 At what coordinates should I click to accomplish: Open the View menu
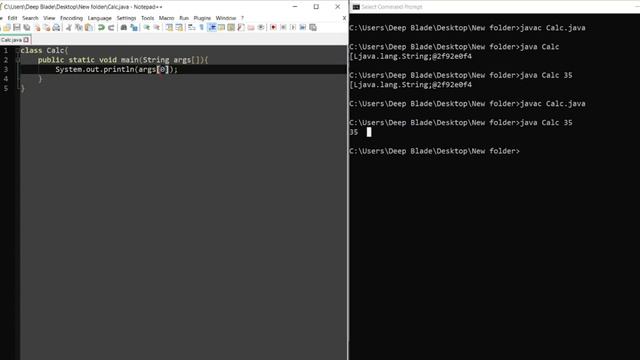pyautogui.click(x=49, y=18)
